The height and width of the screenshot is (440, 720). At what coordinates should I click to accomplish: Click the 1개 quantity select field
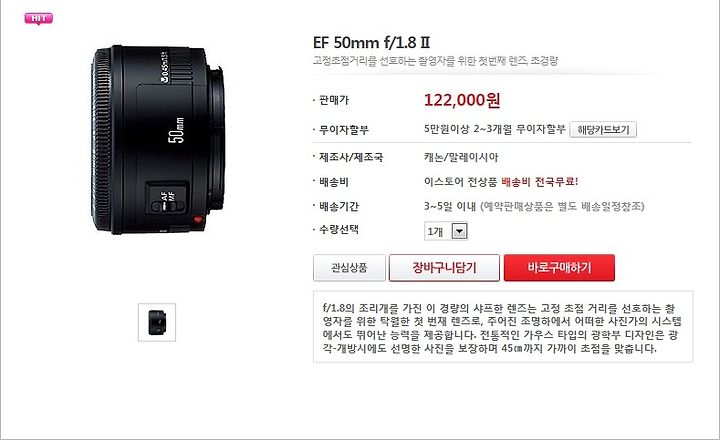pyautogui.click(x=446, y=231)
